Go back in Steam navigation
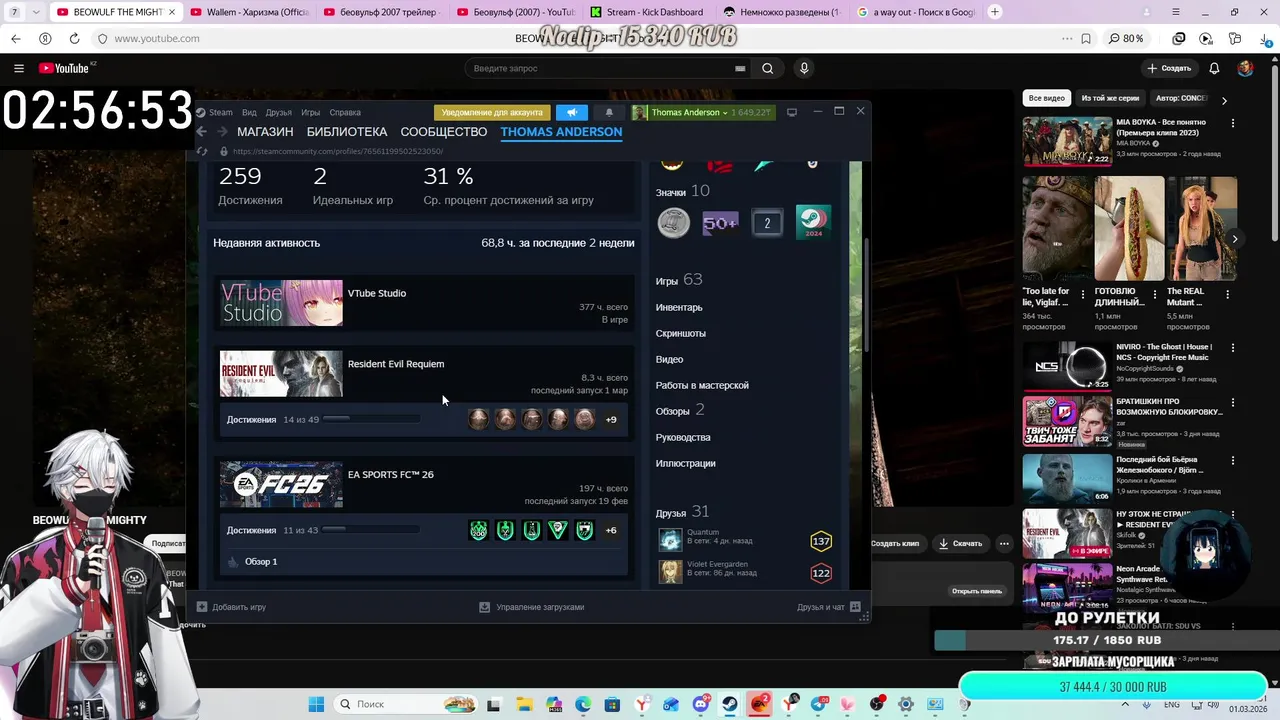The image size is (1280, 720). [201, 132]
